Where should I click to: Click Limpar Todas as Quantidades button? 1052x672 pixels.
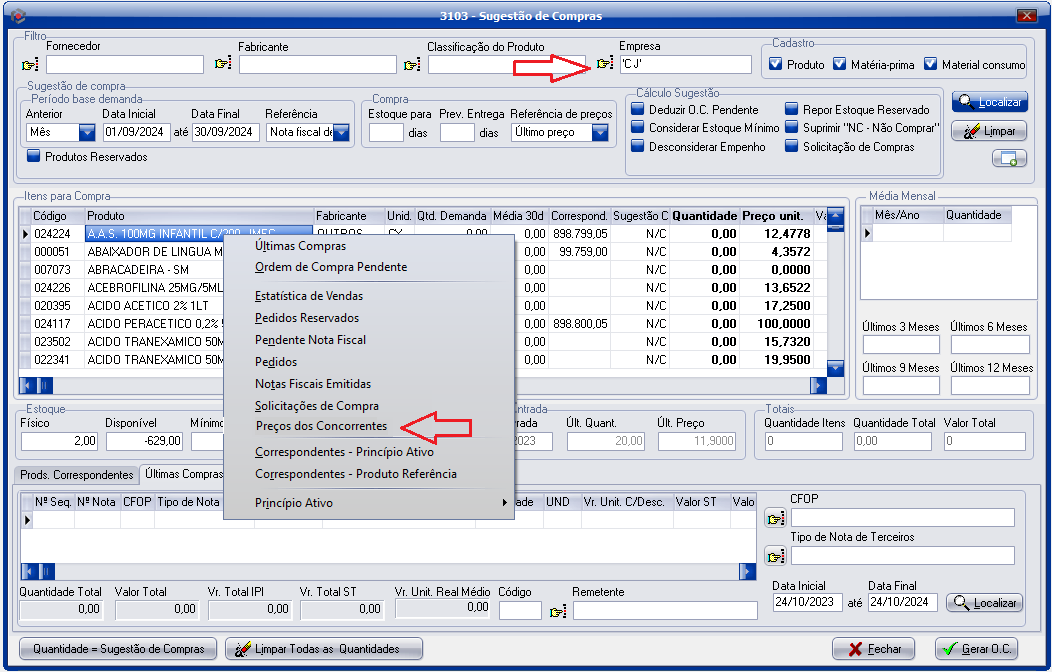324,649
